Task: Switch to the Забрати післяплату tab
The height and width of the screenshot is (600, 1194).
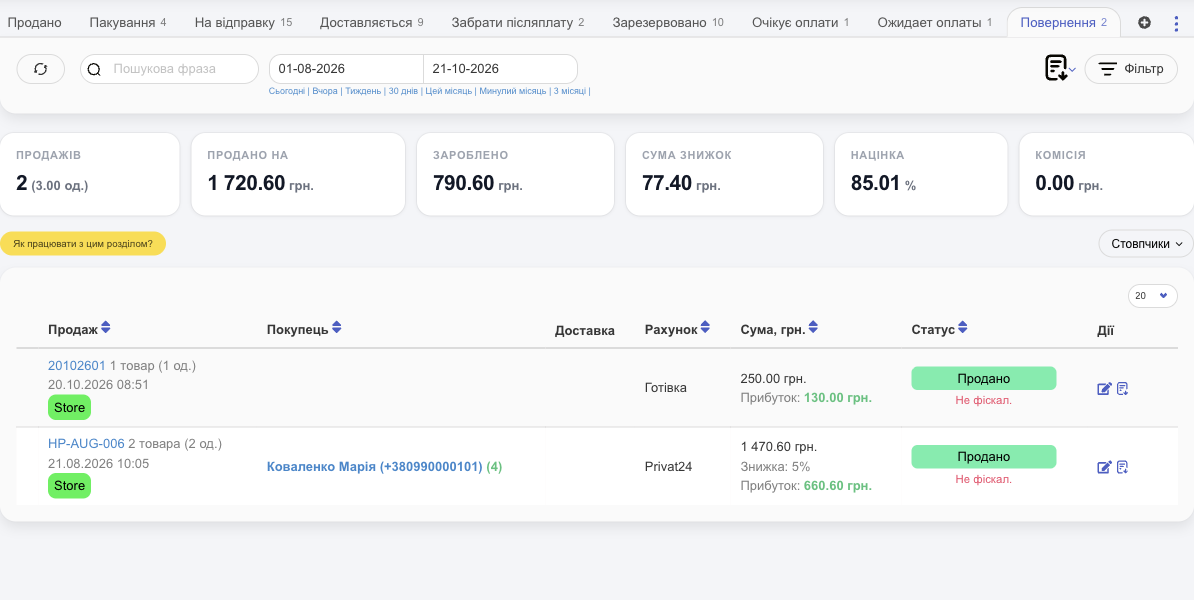Action: (x=518, y=23)
